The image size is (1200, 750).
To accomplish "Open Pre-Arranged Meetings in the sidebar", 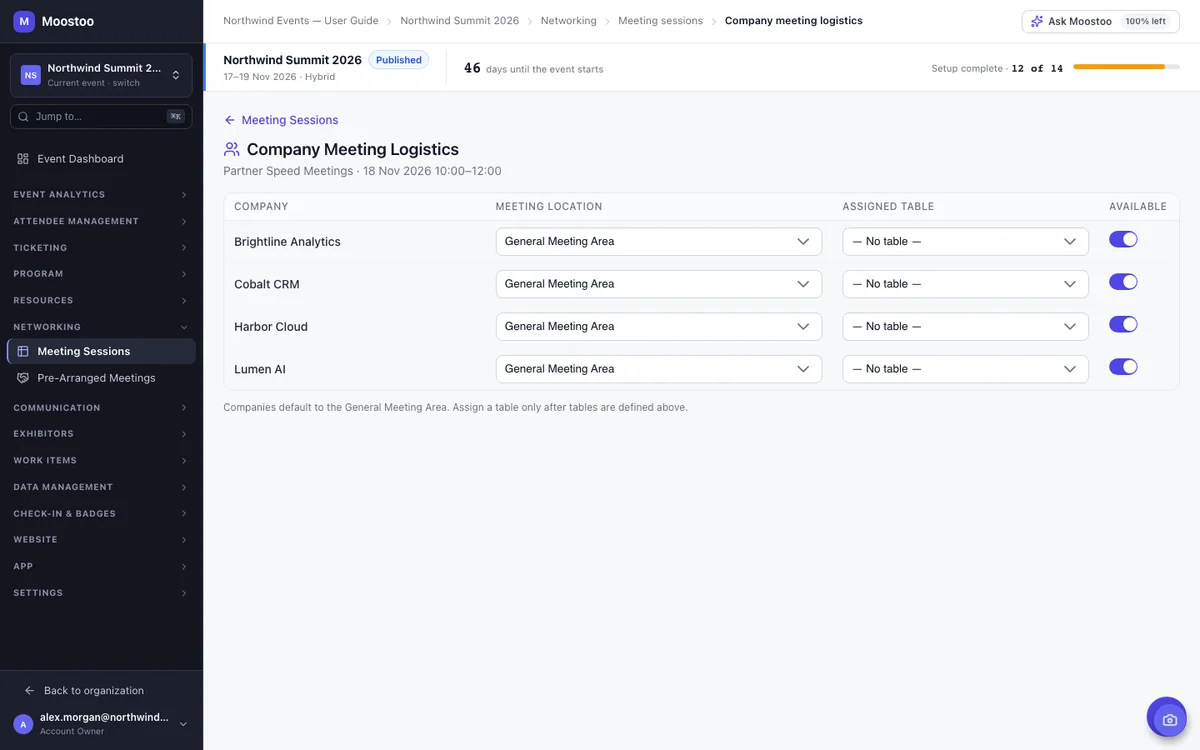I will tap(101, 378).
